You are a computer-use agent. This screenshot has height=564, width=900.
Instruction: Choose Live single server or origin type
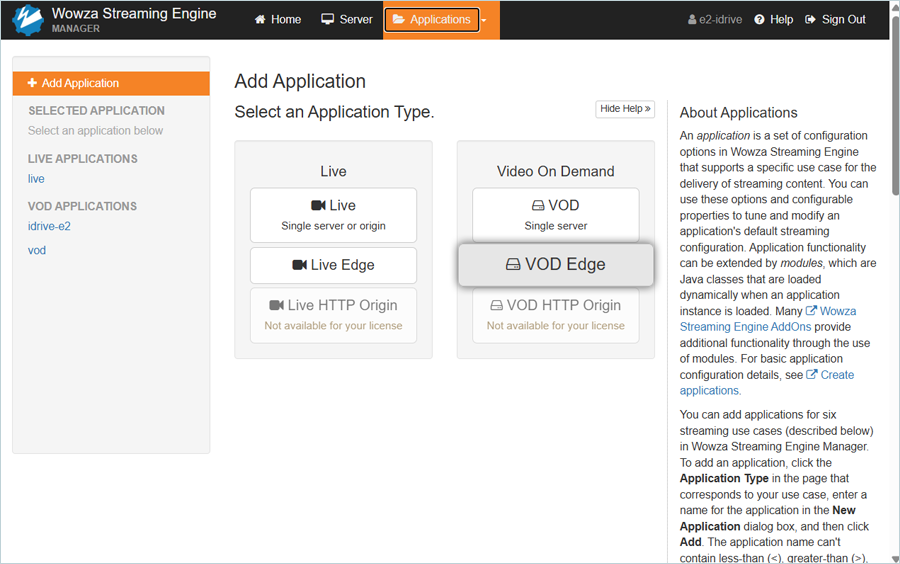[333, 215]
